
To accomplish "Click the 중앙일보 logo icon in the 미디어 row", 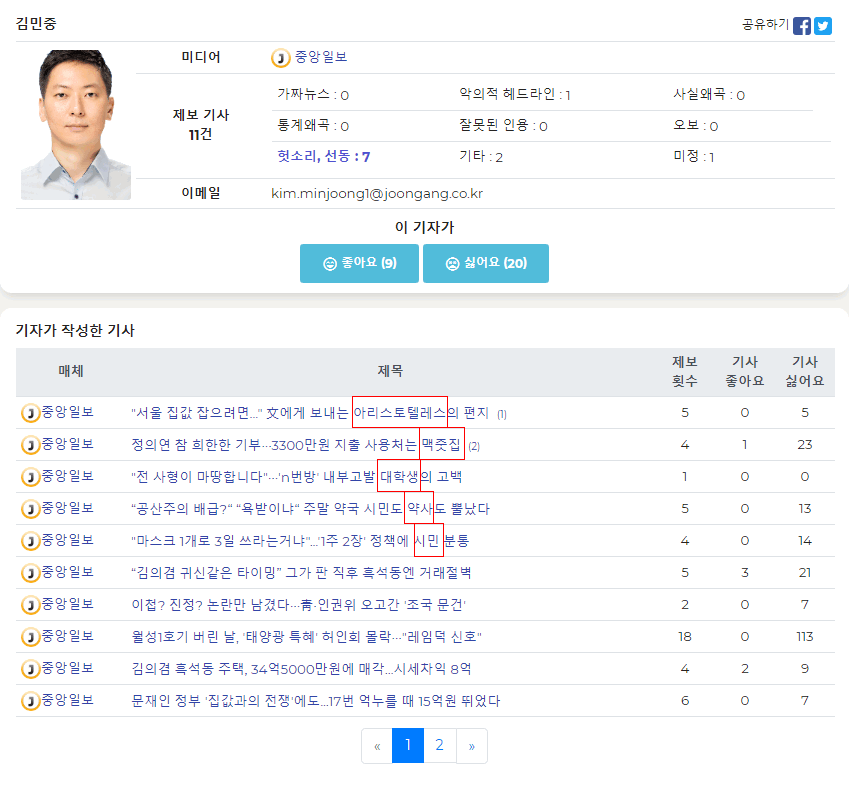I will point(280,57).
